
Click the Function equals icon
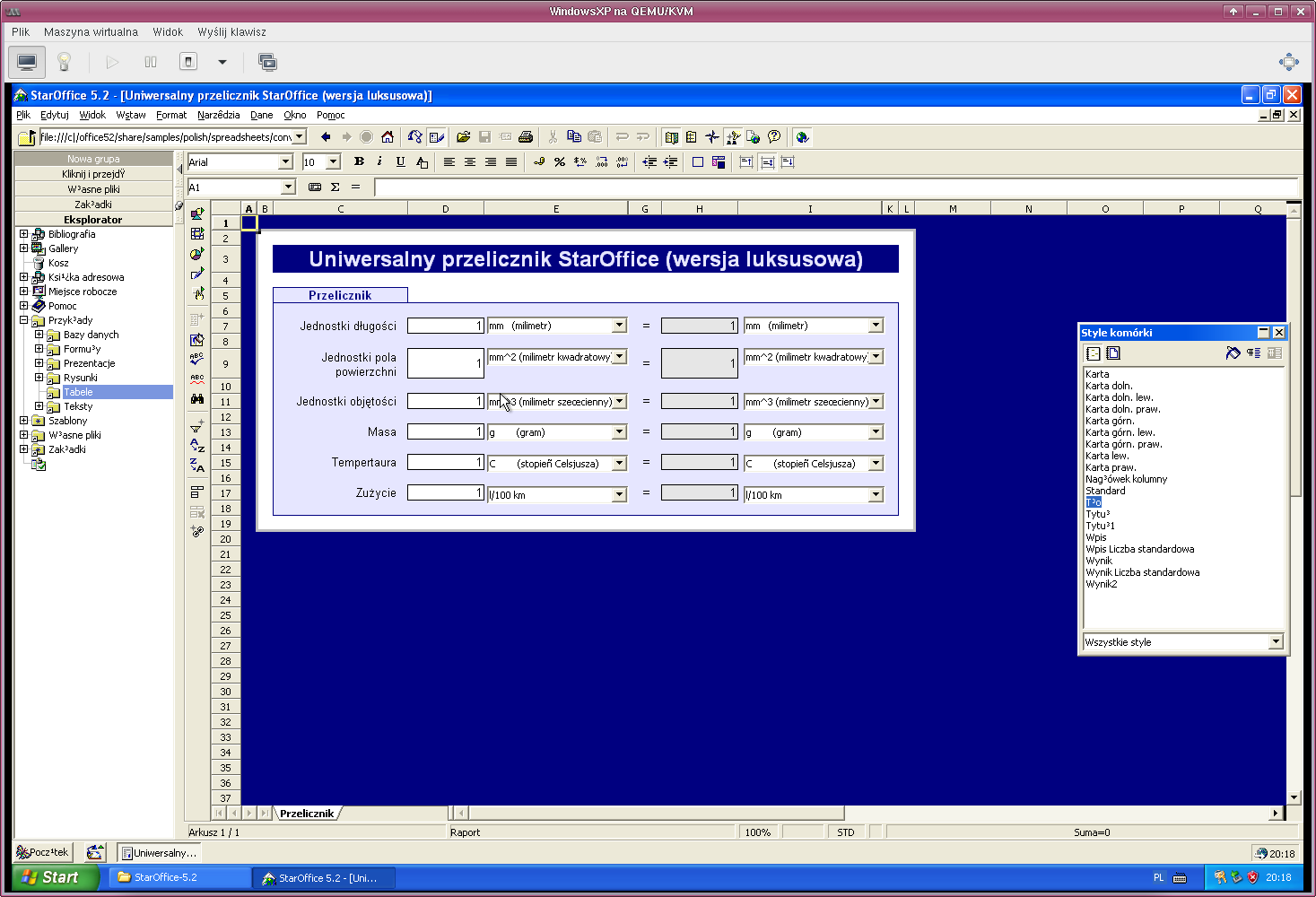pos(355,187)
